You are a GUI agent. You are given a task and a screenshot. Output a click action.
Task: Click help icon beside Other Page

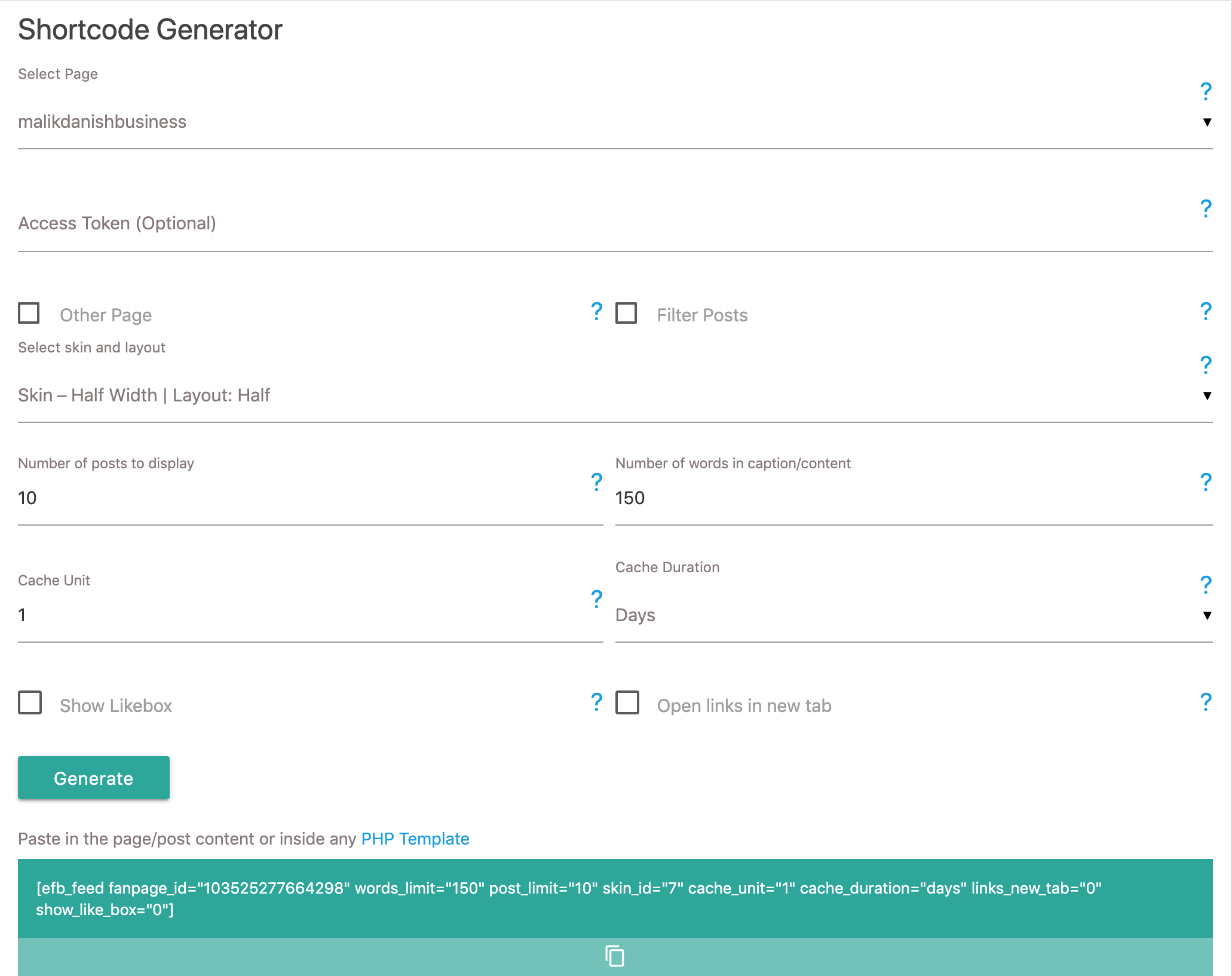pyautogui.click(x=596, y=311)
